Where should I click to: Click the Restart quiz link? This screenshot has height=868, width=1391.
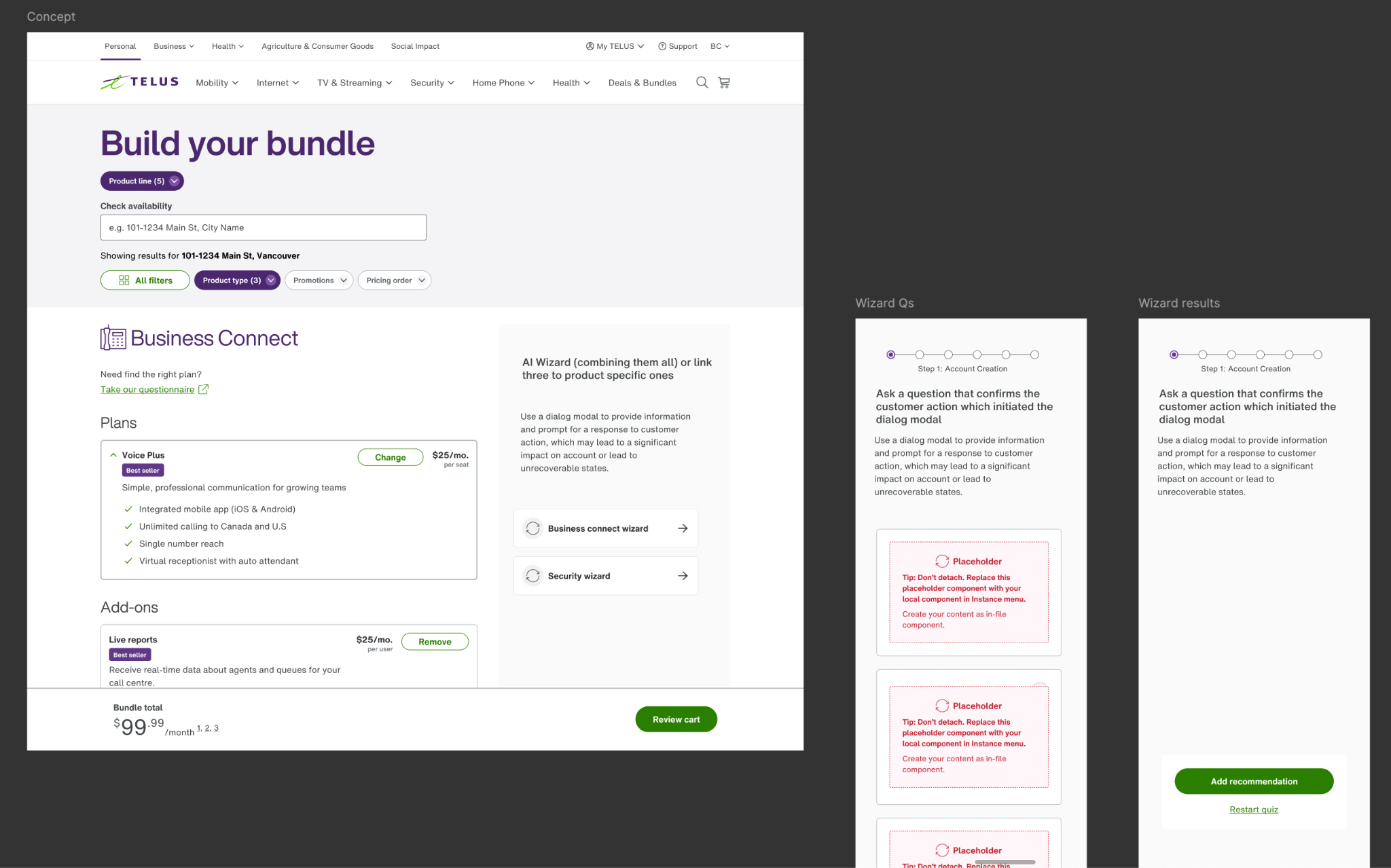click(1254, 810)
